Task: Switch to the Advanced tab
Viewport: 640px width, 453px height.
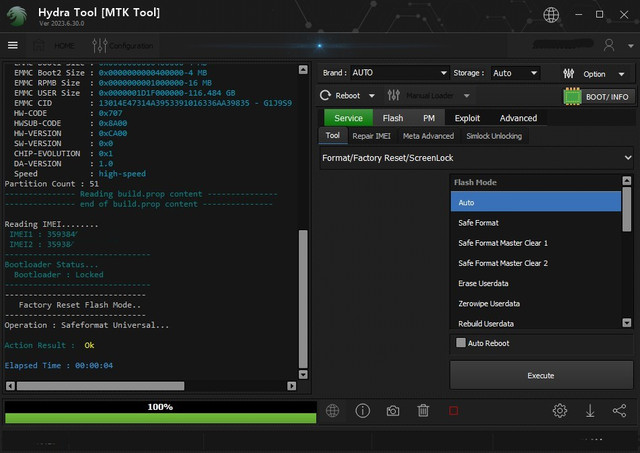Action: coord(518,118)
